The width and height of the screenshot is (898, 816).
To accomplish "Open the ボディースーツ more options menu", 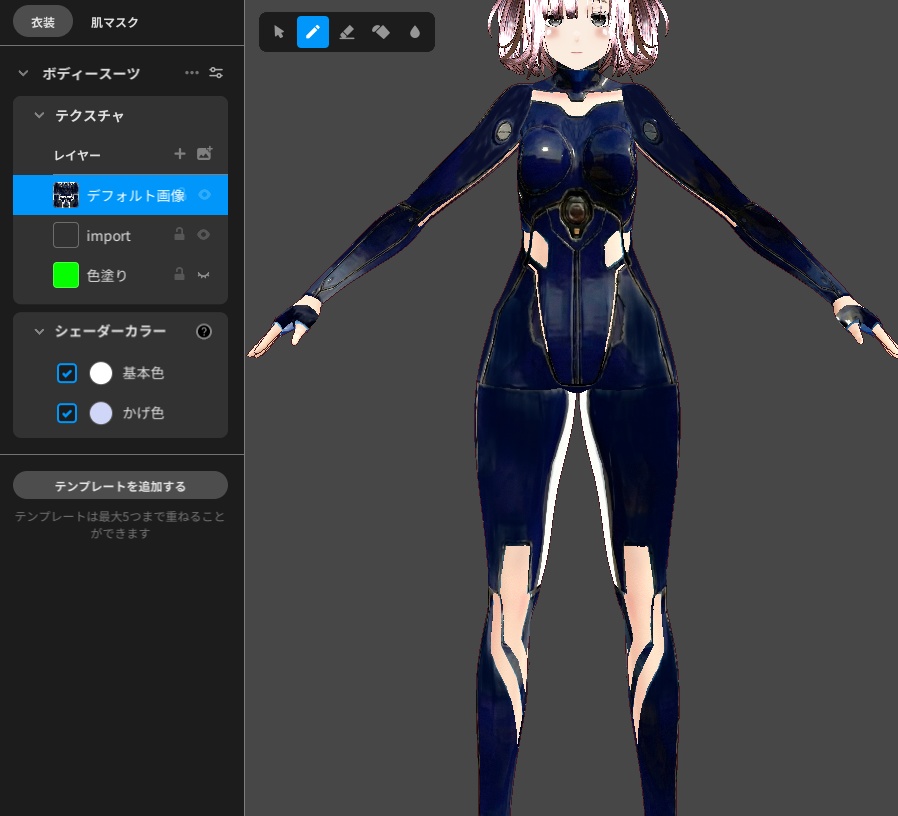I will click(192, 73).
